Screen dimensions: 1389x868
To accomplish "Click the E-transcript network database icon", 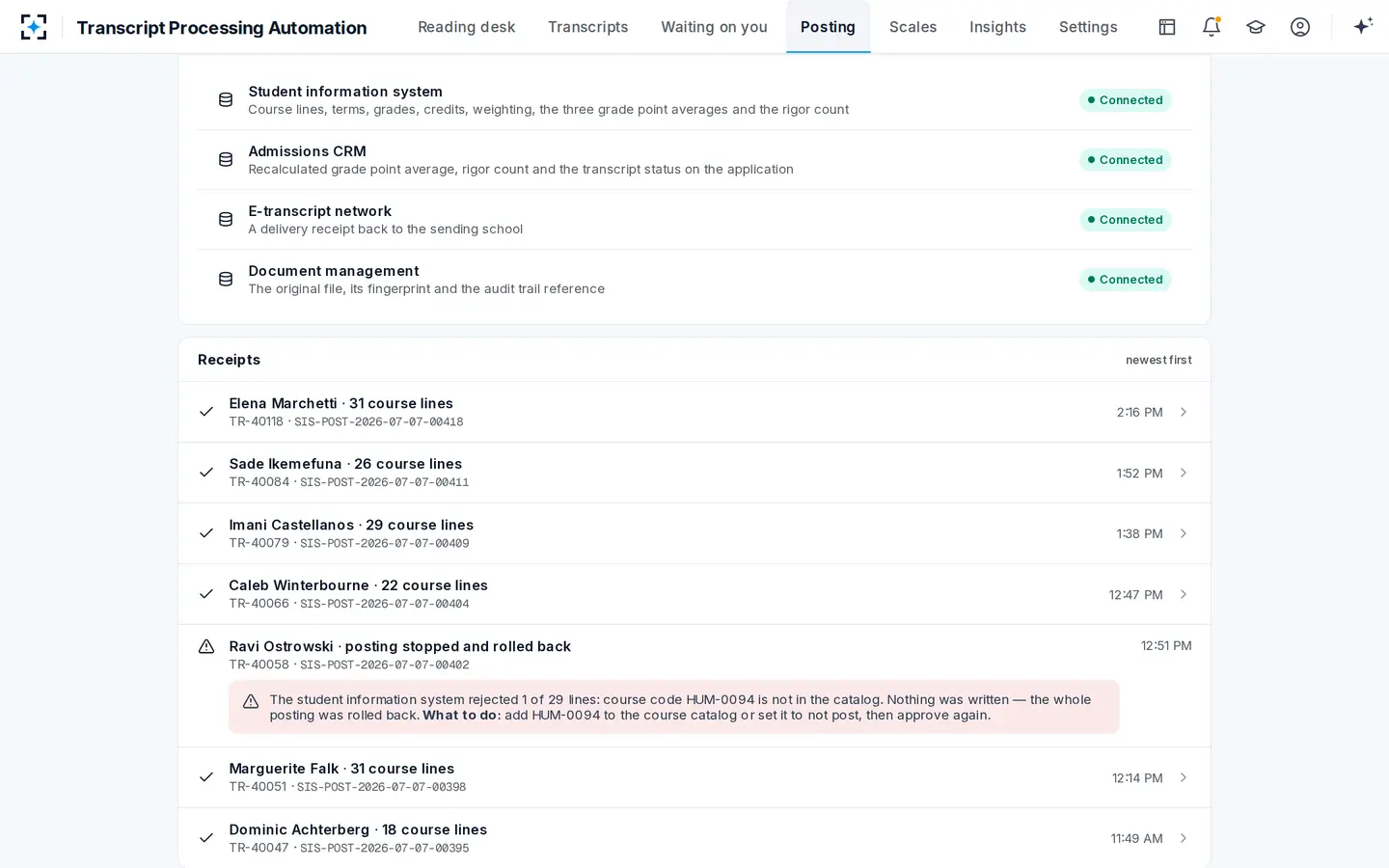I will point(226,219).
